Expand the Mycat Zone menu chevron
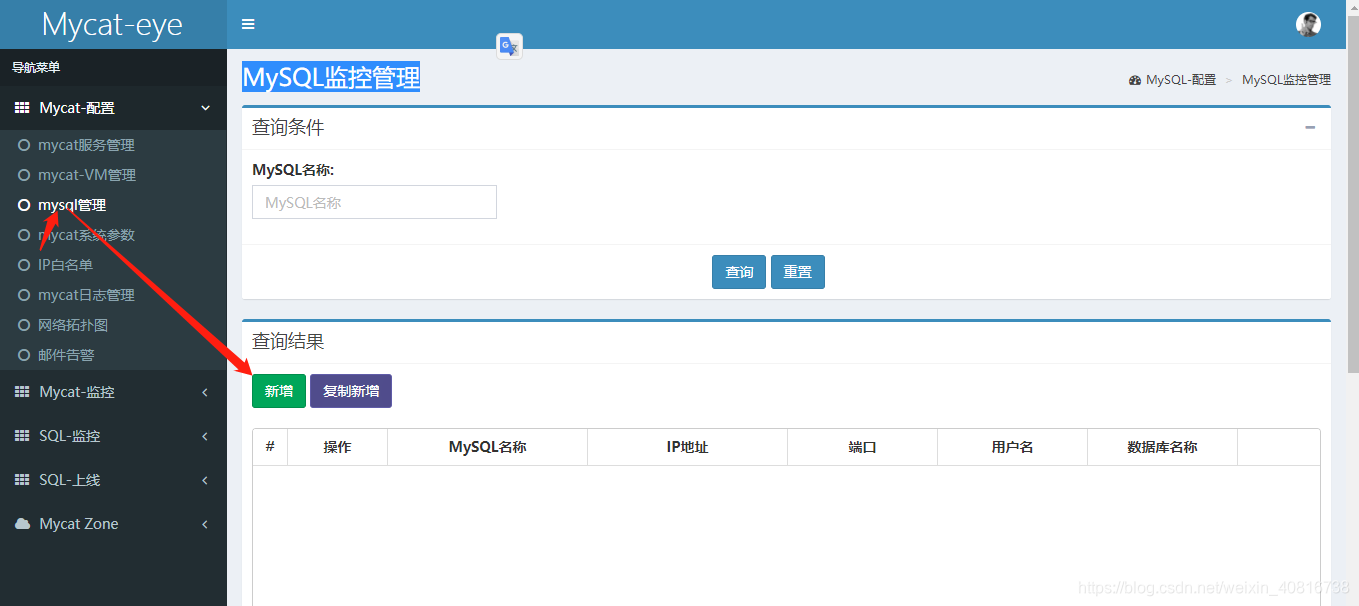 pyautogui.click(x=205, y=524)
